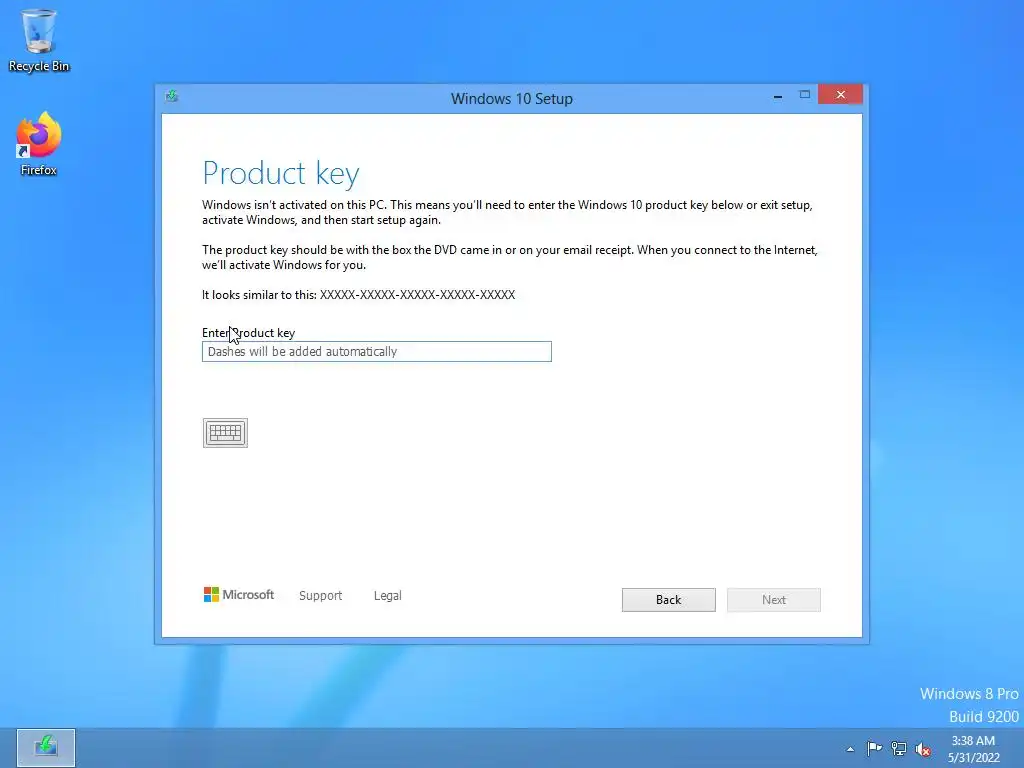Open the on-screen keyboard button
This screenshot has height=768, width=1024.
pyautogui.click(x=225, y=433)
